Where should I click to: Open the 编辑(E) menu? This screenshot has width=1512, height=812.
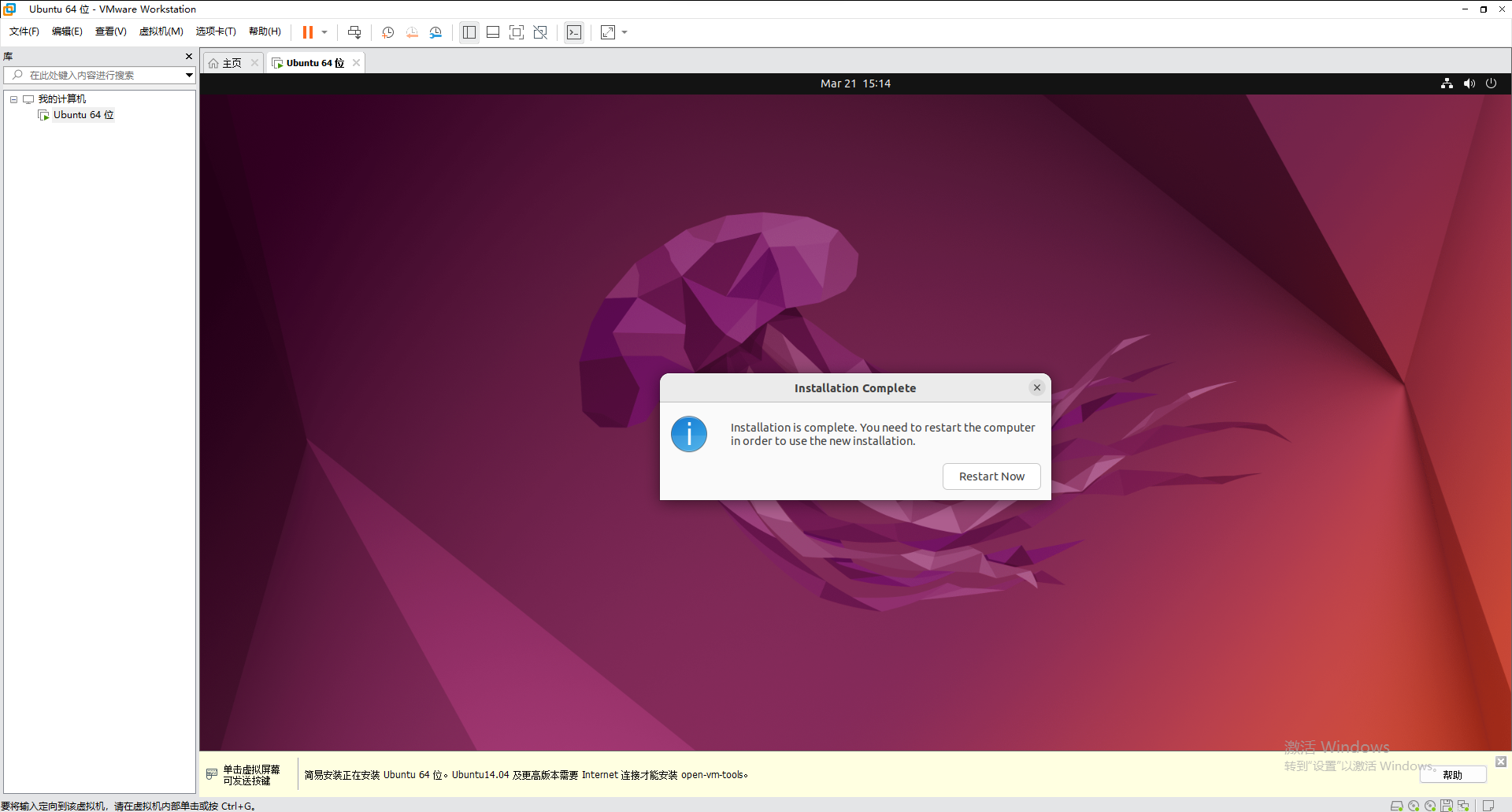[67, 32]
